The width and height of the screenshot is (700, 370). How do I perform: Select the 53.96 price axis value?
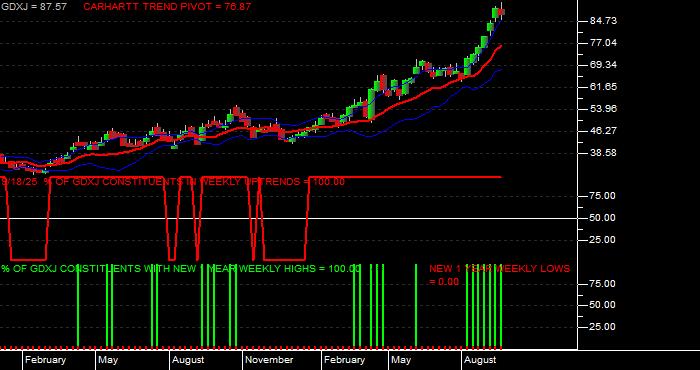point(603,108)
